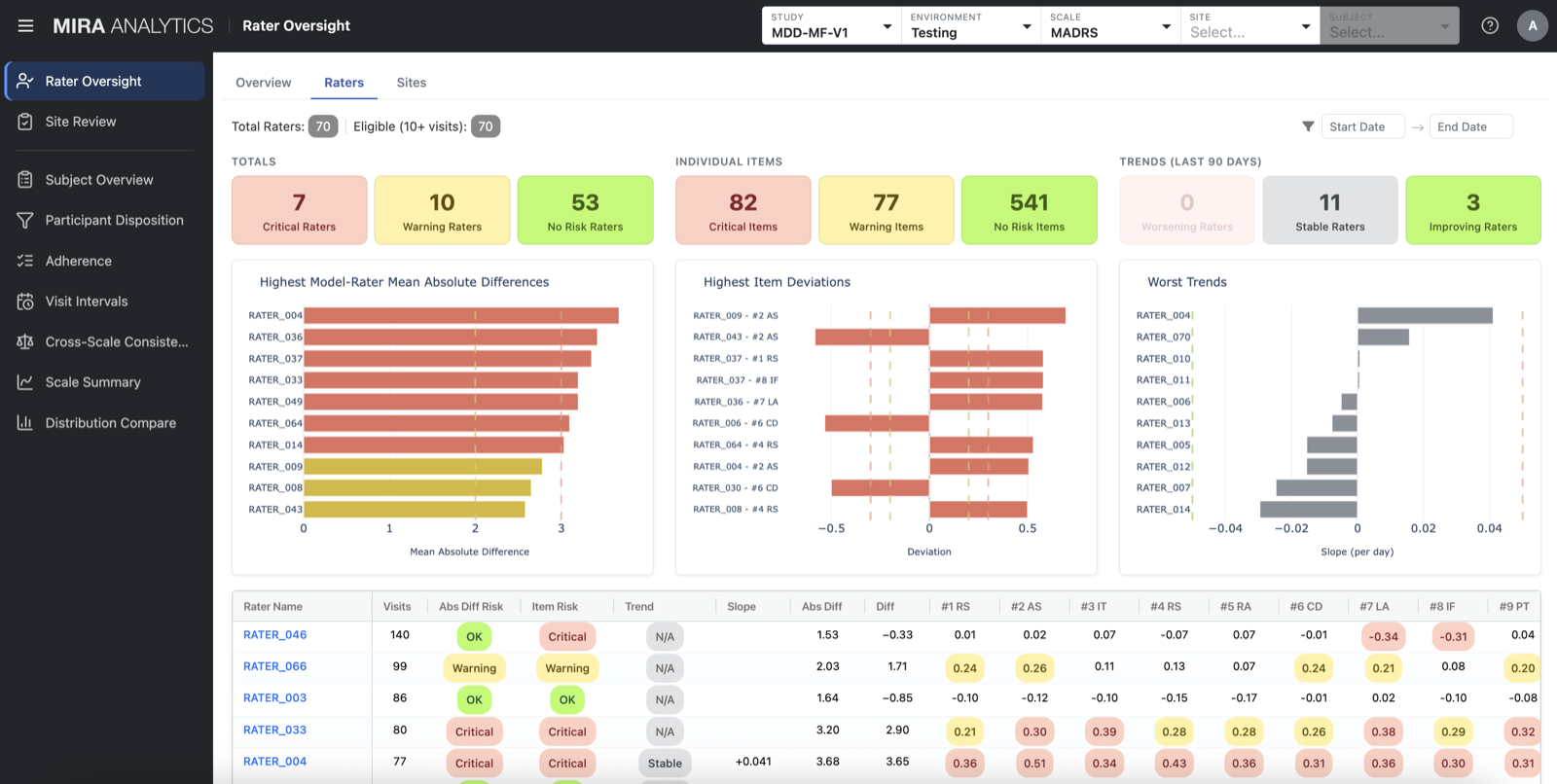The image size is (1557, 784).
Task: Click the Distribution Compare bar icon
Action: point(25,423)
